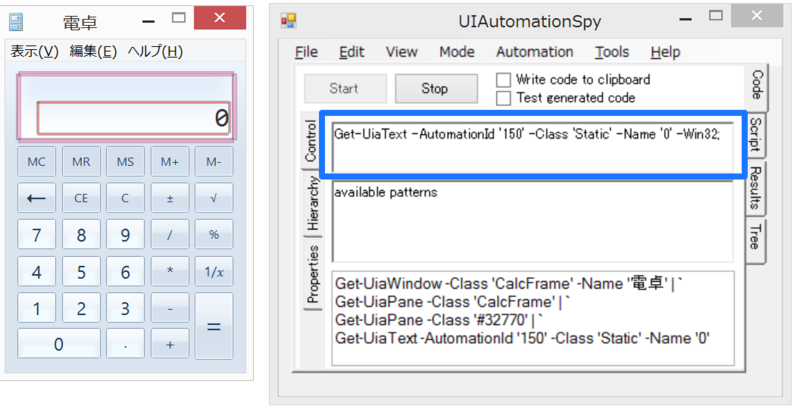Open the Mode menu
This screenshot has height=409, width=800.
tap(457, 52)
